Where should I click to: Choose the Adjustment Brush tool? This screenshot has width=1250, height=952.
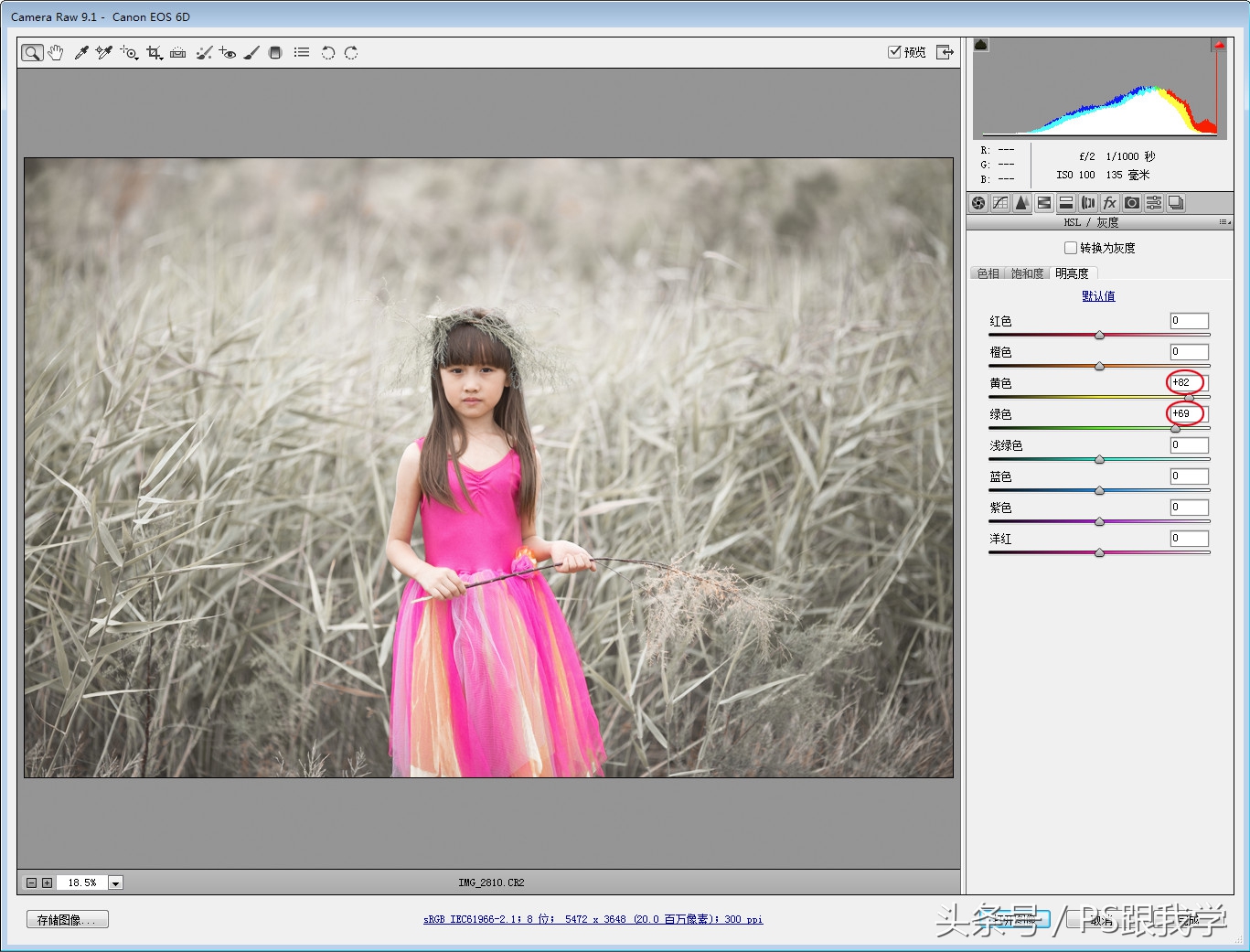(251, 53)
